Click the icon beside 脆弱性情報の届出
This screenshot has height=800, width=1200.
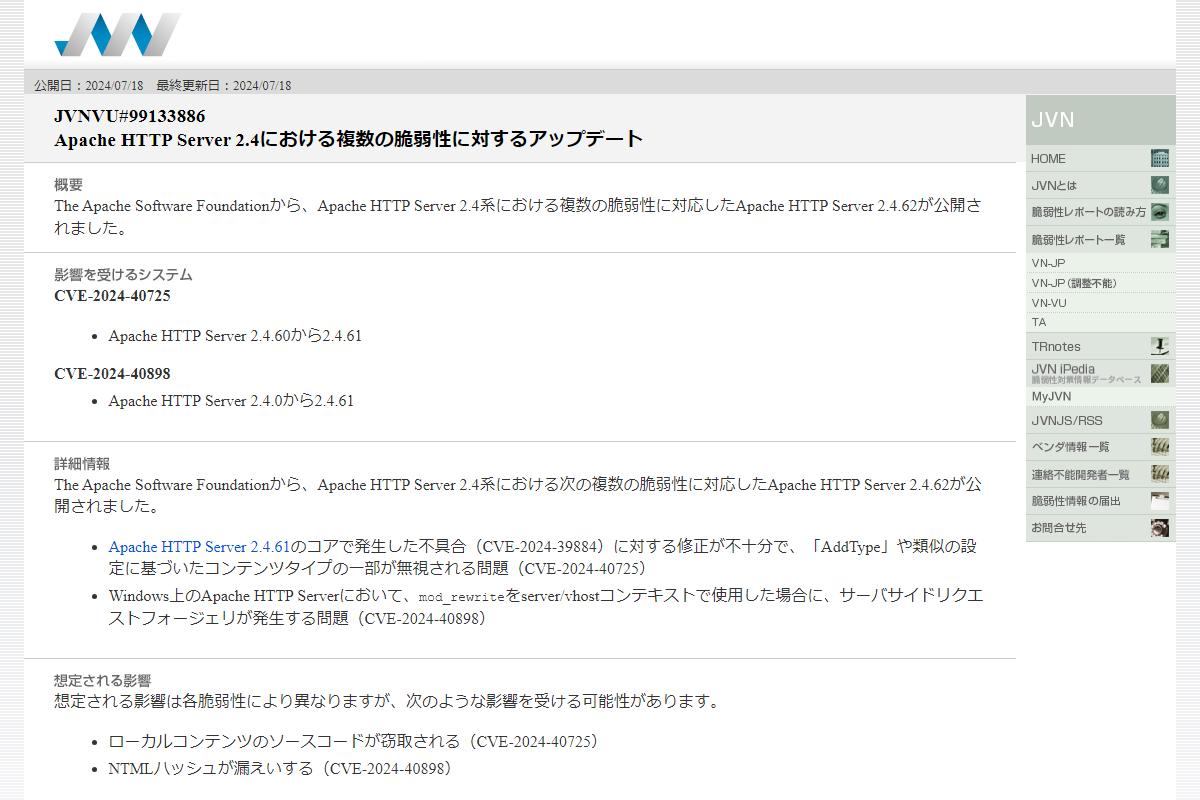point(1160,501)
